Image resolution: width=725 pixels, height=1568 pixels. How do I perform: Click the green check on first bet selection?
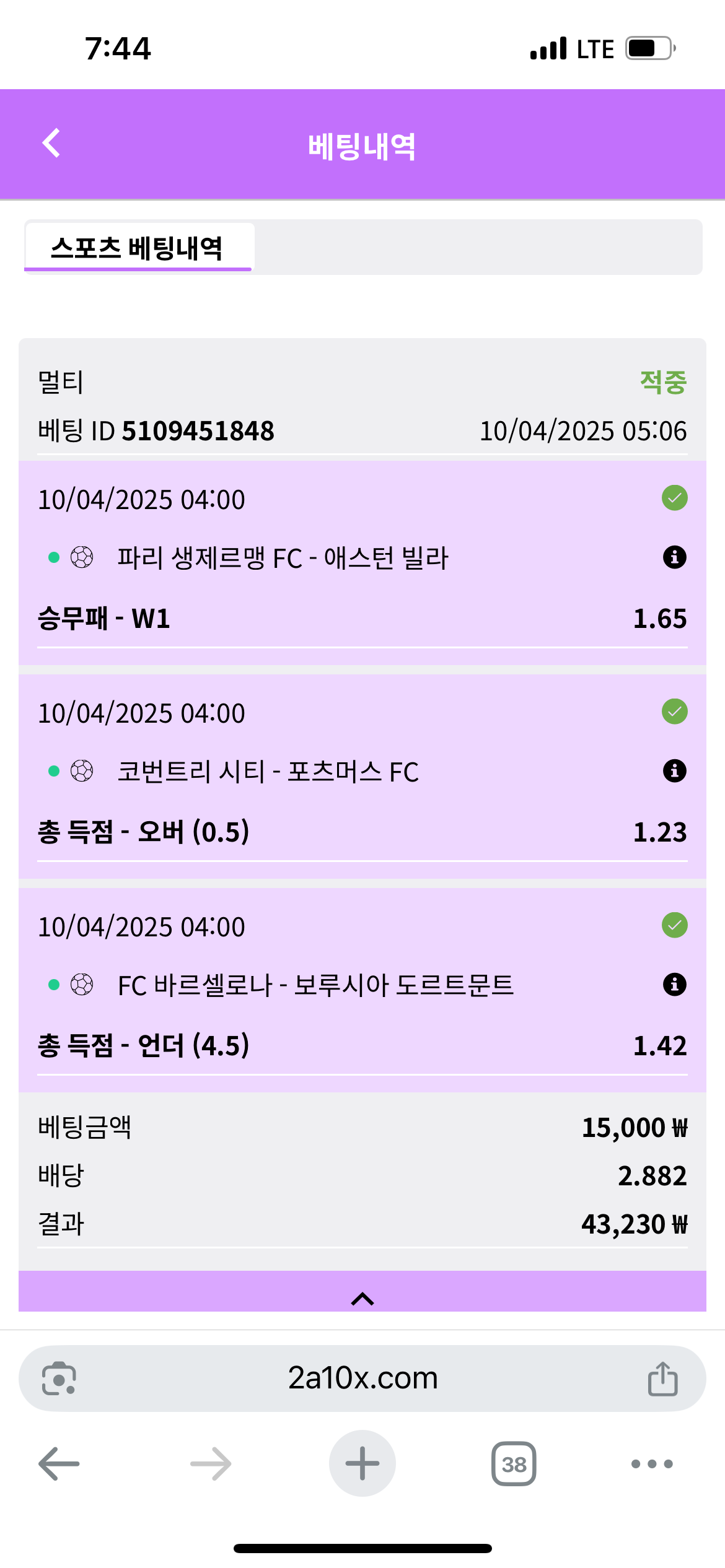click(x=674, y=498)
